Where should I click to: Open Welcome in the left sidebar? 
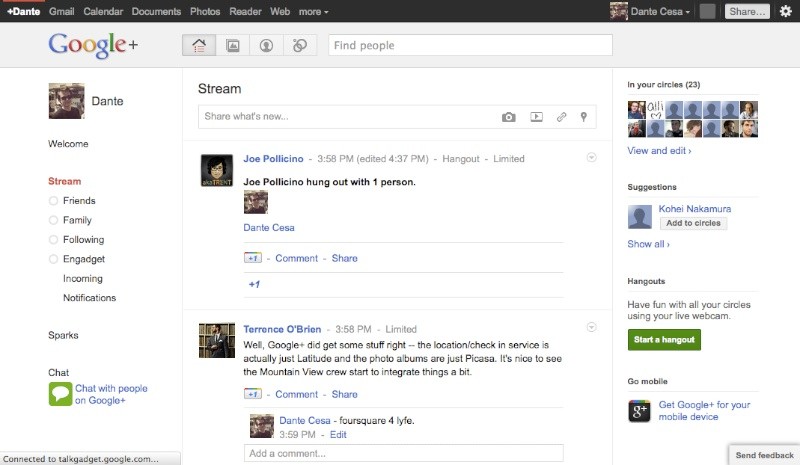click(68, 143)
